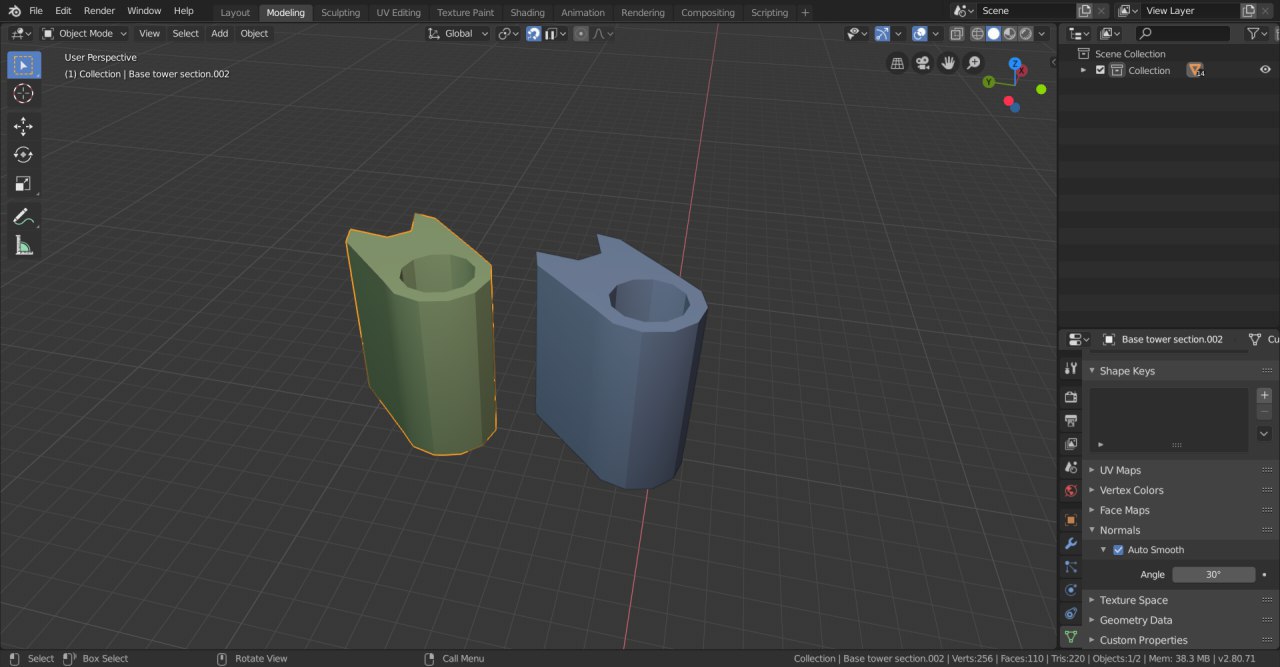Viewport: 1280px width, 667px height.
Task: Expand the Geometry Data panel
Action: (x=1136, y=620)
